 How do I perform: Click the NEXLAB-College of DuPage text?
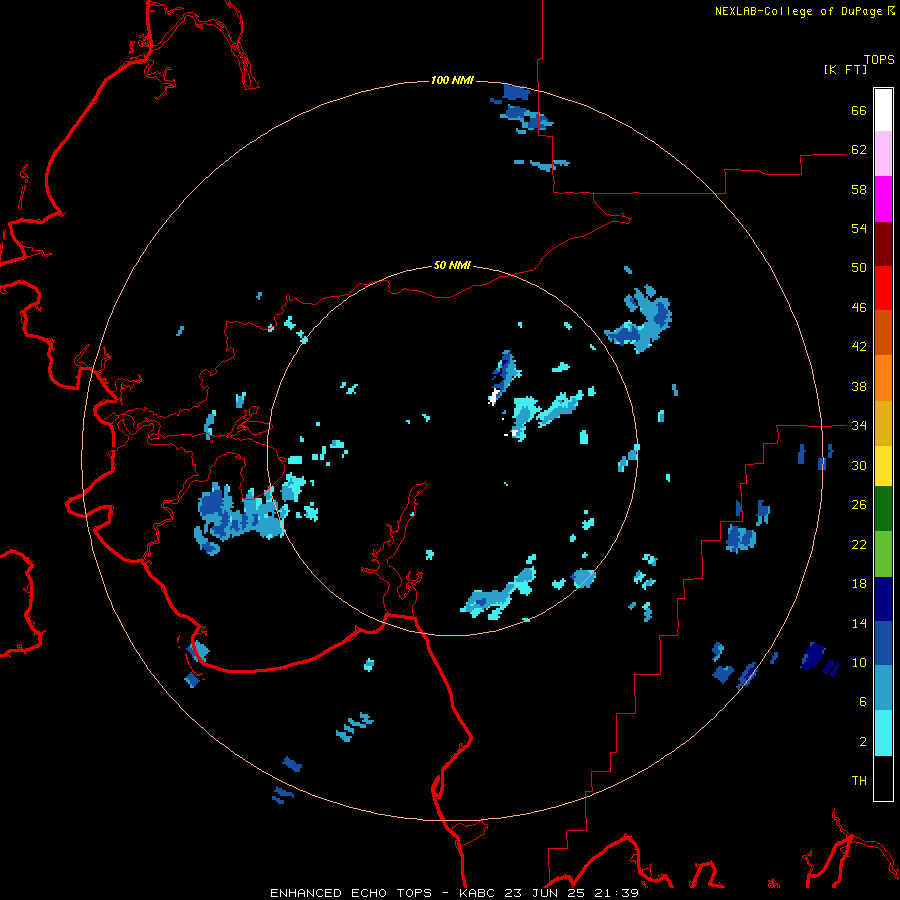coord(798,11)
